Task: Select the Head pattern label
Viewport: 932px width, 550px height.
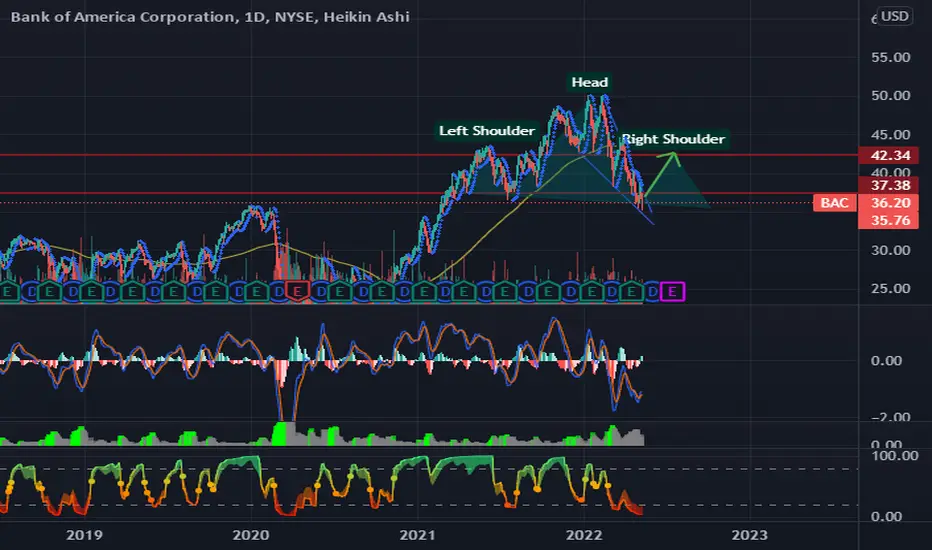Action: (x=590, y=82)
